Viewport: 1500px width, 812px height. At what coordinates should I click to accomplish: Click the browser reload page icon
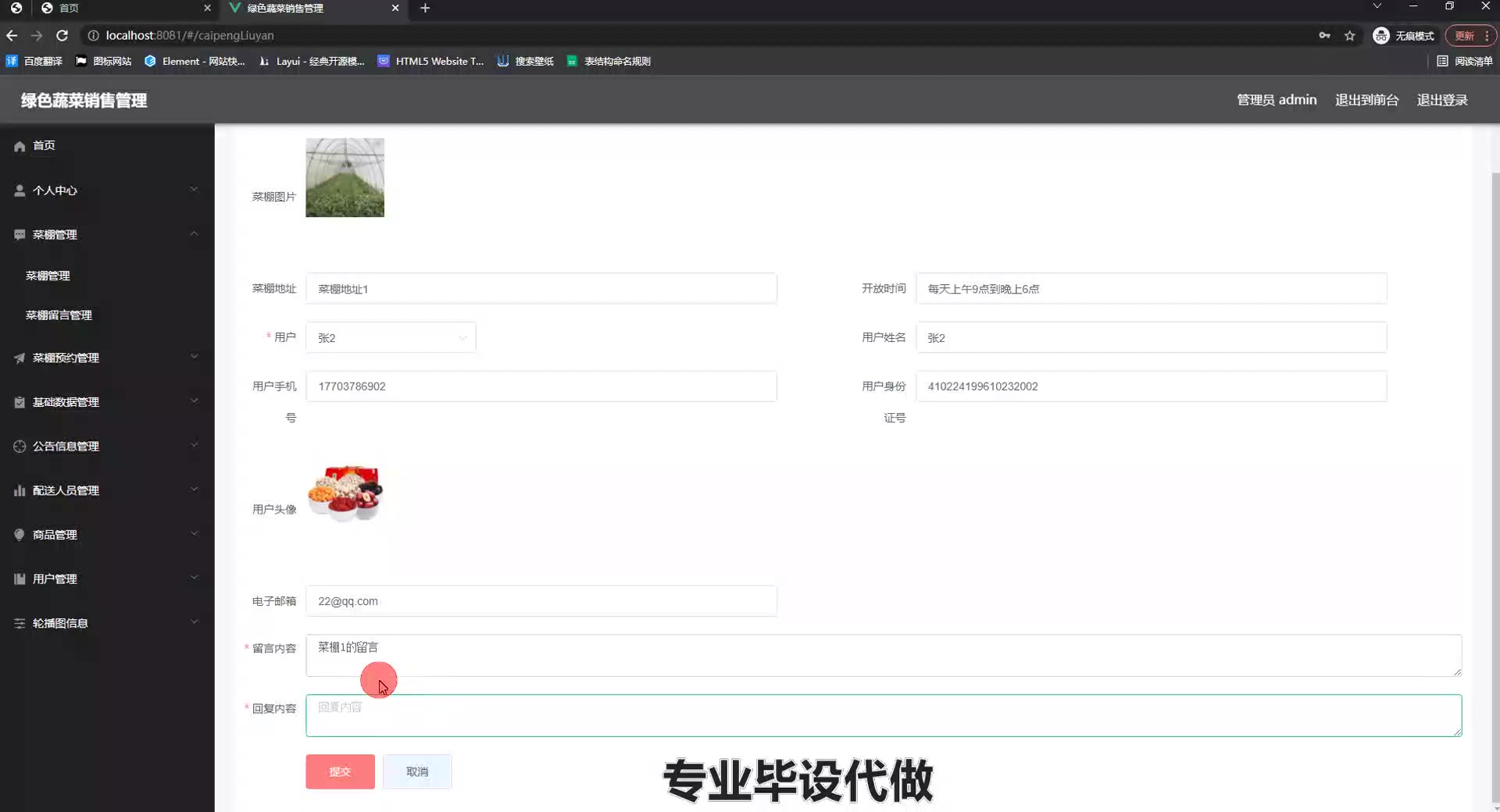click(x=62, y=35)
